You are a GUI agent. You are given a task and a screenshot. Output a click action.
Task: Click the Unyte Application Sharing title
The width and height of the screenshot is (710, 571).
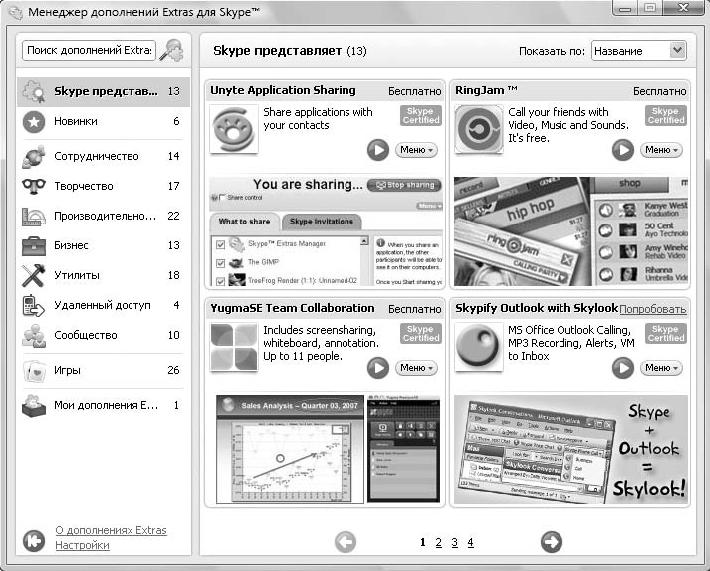point(283,91)
